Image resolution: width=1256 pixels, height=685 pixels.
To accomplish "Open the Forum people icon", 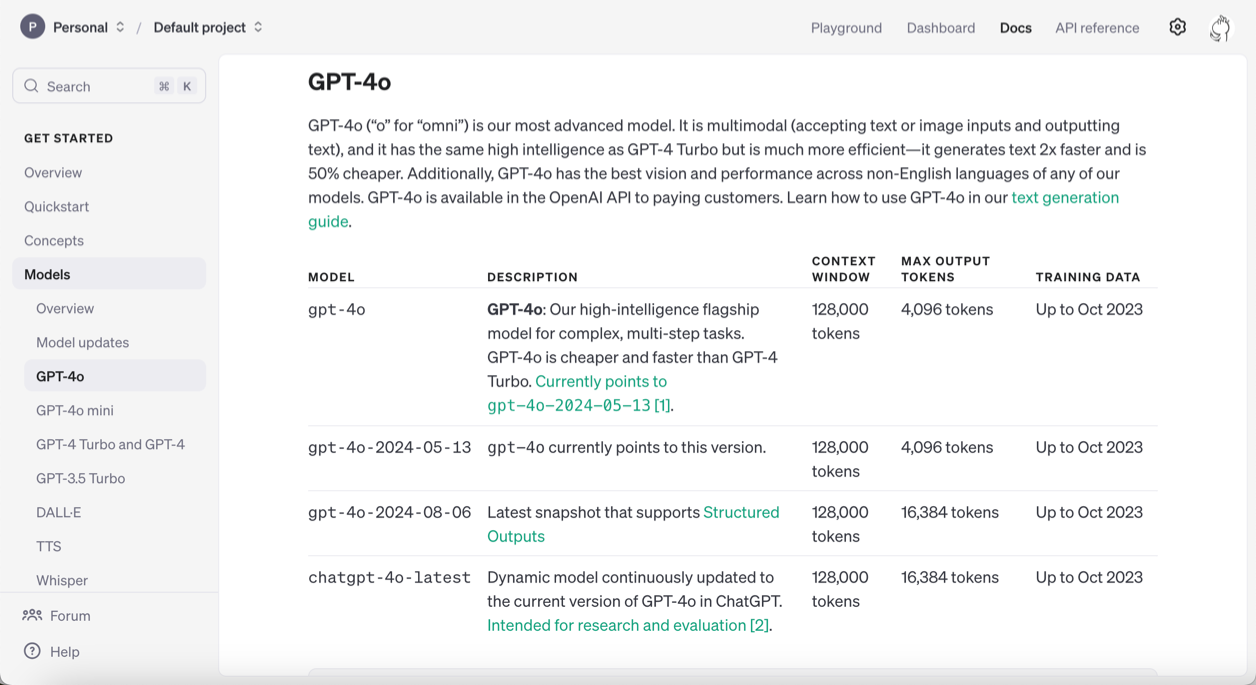I will 32,615.
